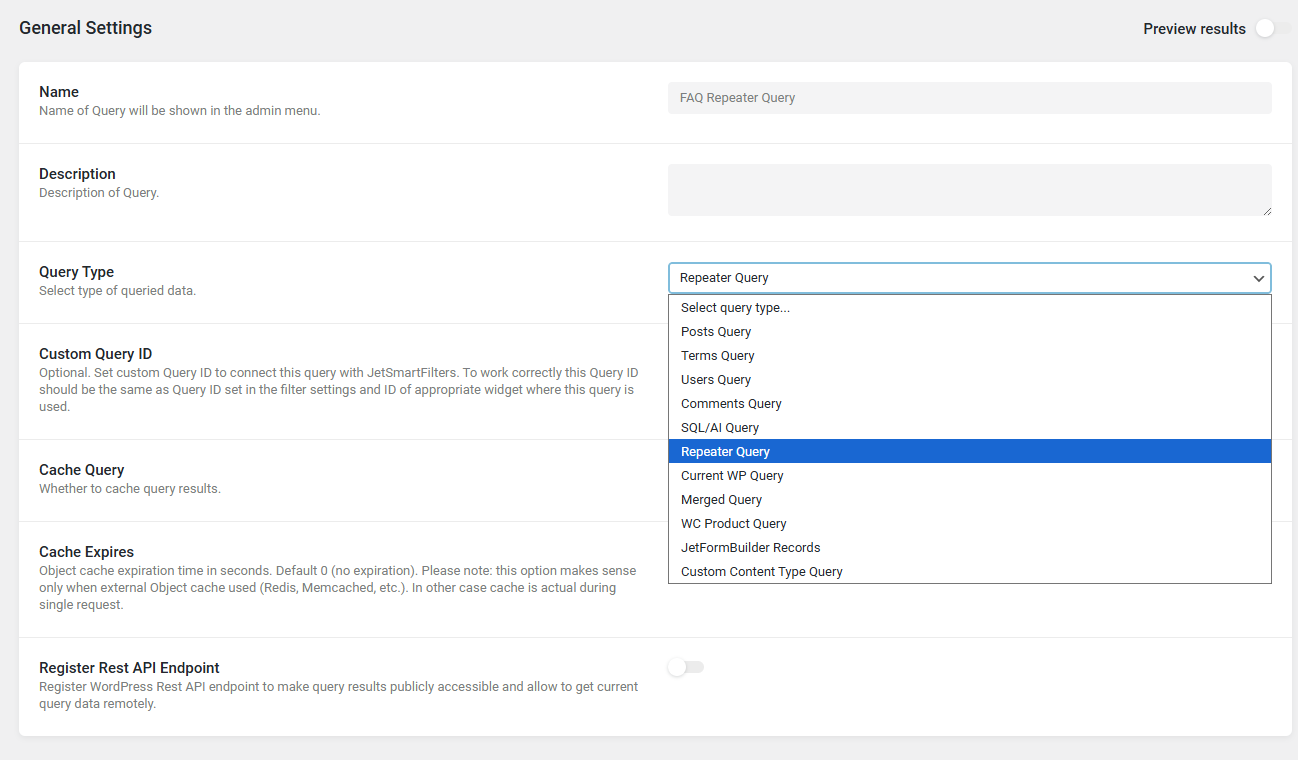Choose Posts Query option

[x=716, y=332]
